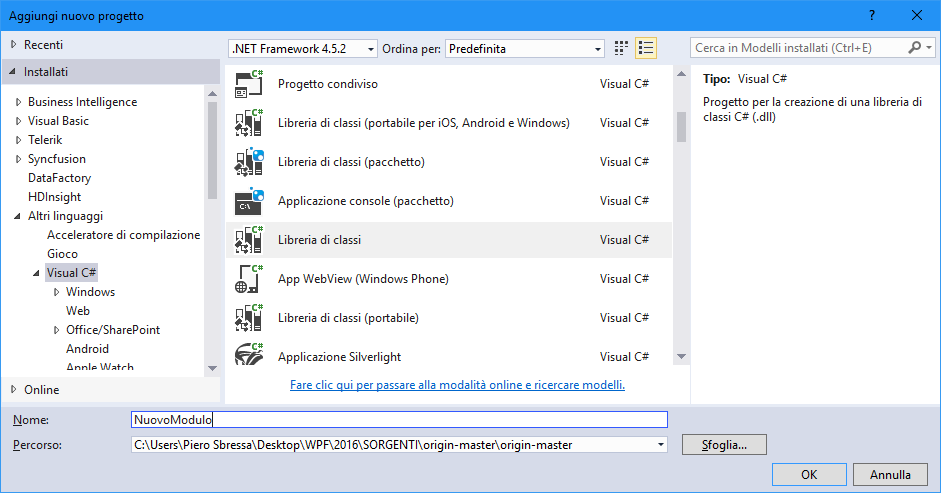Click the portable iOS Android Windows library icon
Image resolution: width=941 pixels, height=493 pixels.
coord(248,123)
